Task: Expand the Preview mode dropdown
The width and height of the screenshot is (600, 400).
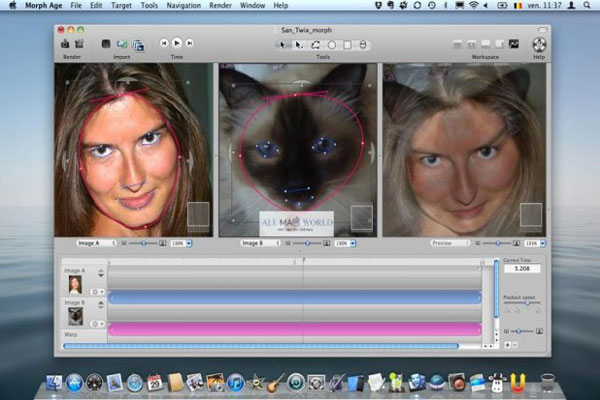Action: click(452, 243)
